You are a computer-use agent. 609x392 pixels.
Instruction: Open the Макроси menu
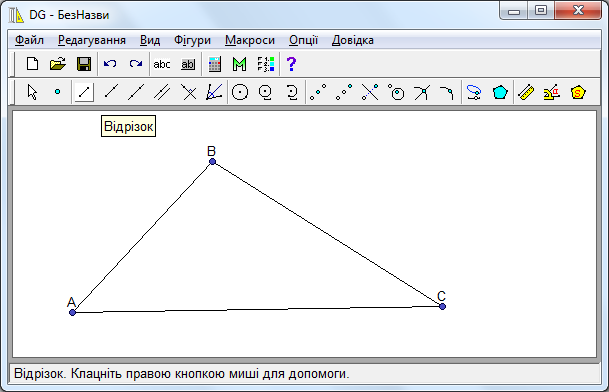pyautogui.click(x=250, y=40)
